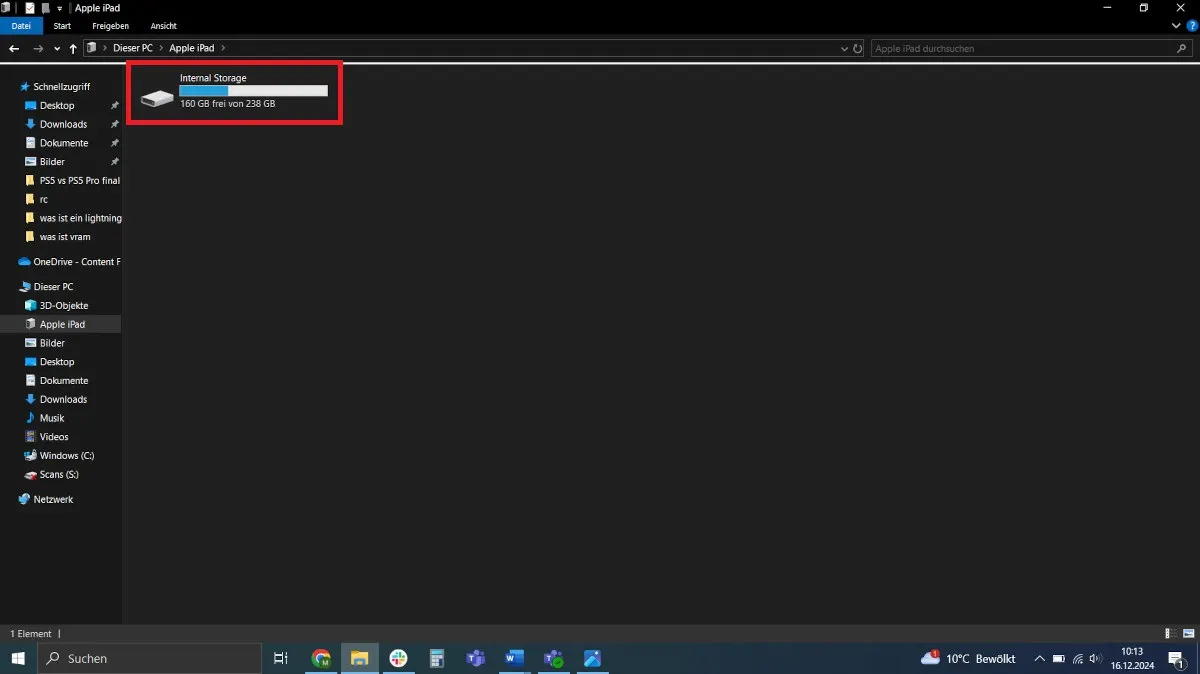The height and width of the screenshot is (674, 1200).
Task: Select Apple iPad in the navigation pane
Action: [x=62, y=324]
